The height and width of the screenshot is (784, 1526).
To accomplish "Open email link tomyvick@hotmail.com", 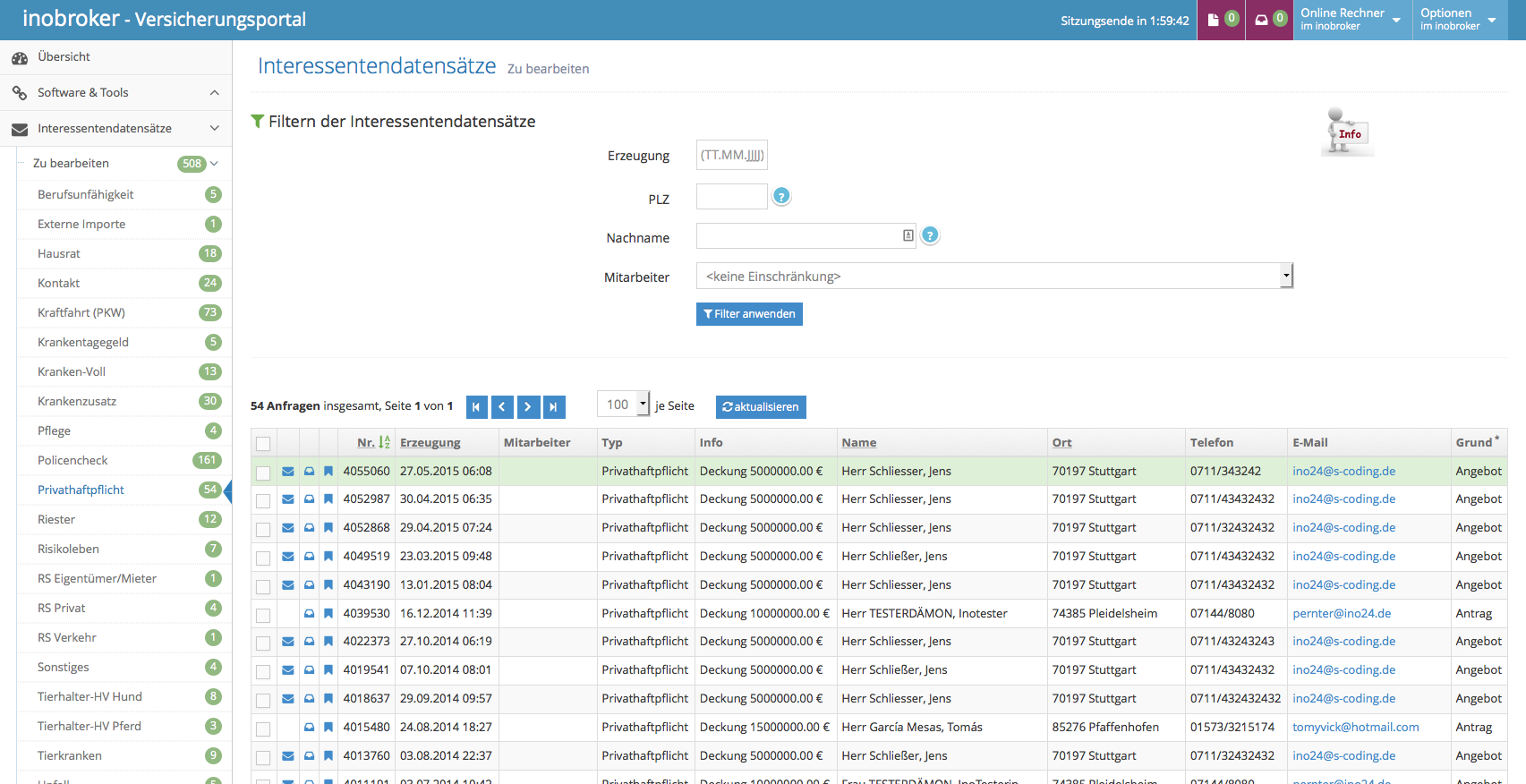I will pyautogui.click(x=1355, y=728).
